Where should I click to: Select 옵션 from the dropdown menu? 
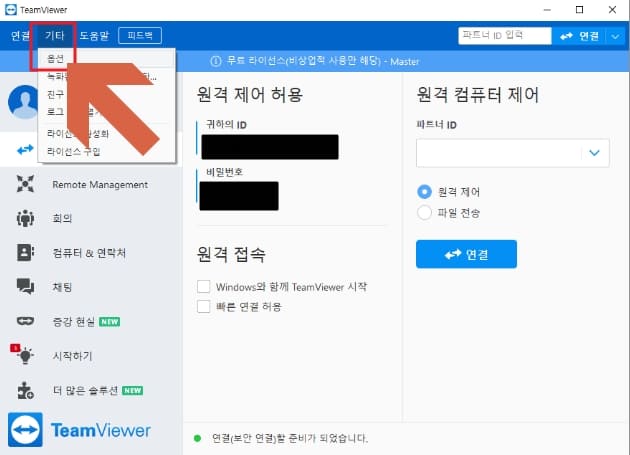55,59
